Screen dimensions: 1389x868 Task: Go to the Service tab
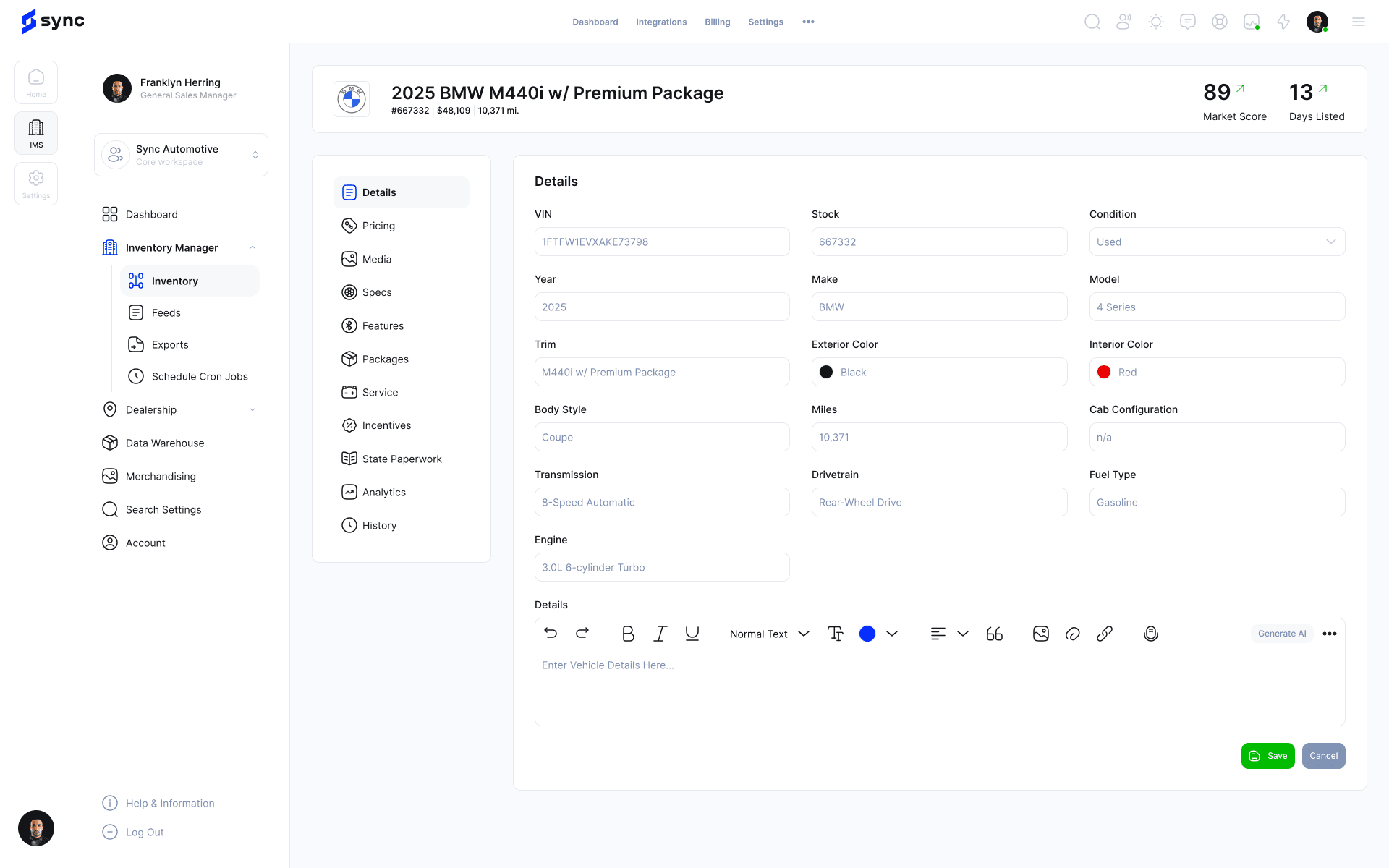(x=402, y=392)
